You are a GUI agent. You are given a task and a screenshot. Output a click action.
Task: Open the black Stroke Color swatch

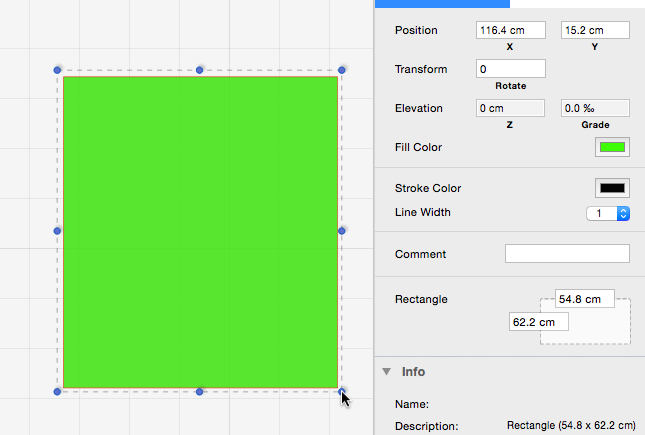(x=612, y=188)
